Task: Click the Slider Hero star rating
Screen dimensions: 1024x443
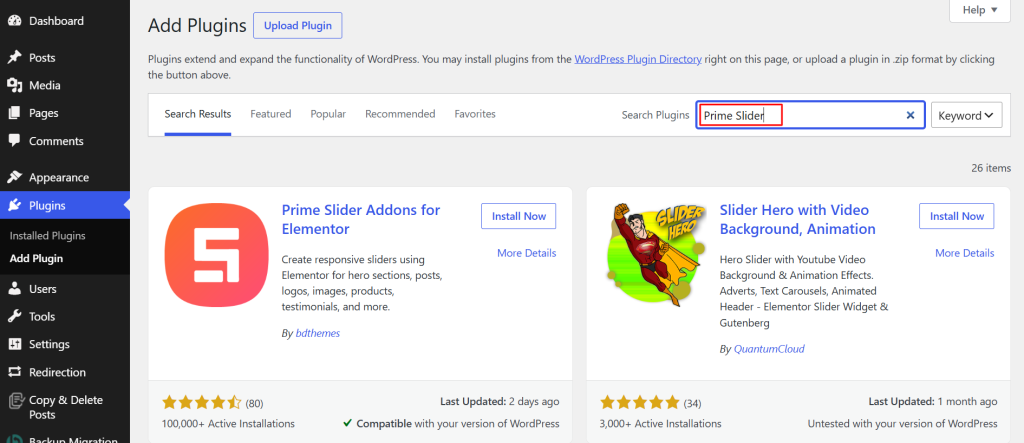Action: coord(640,402)
